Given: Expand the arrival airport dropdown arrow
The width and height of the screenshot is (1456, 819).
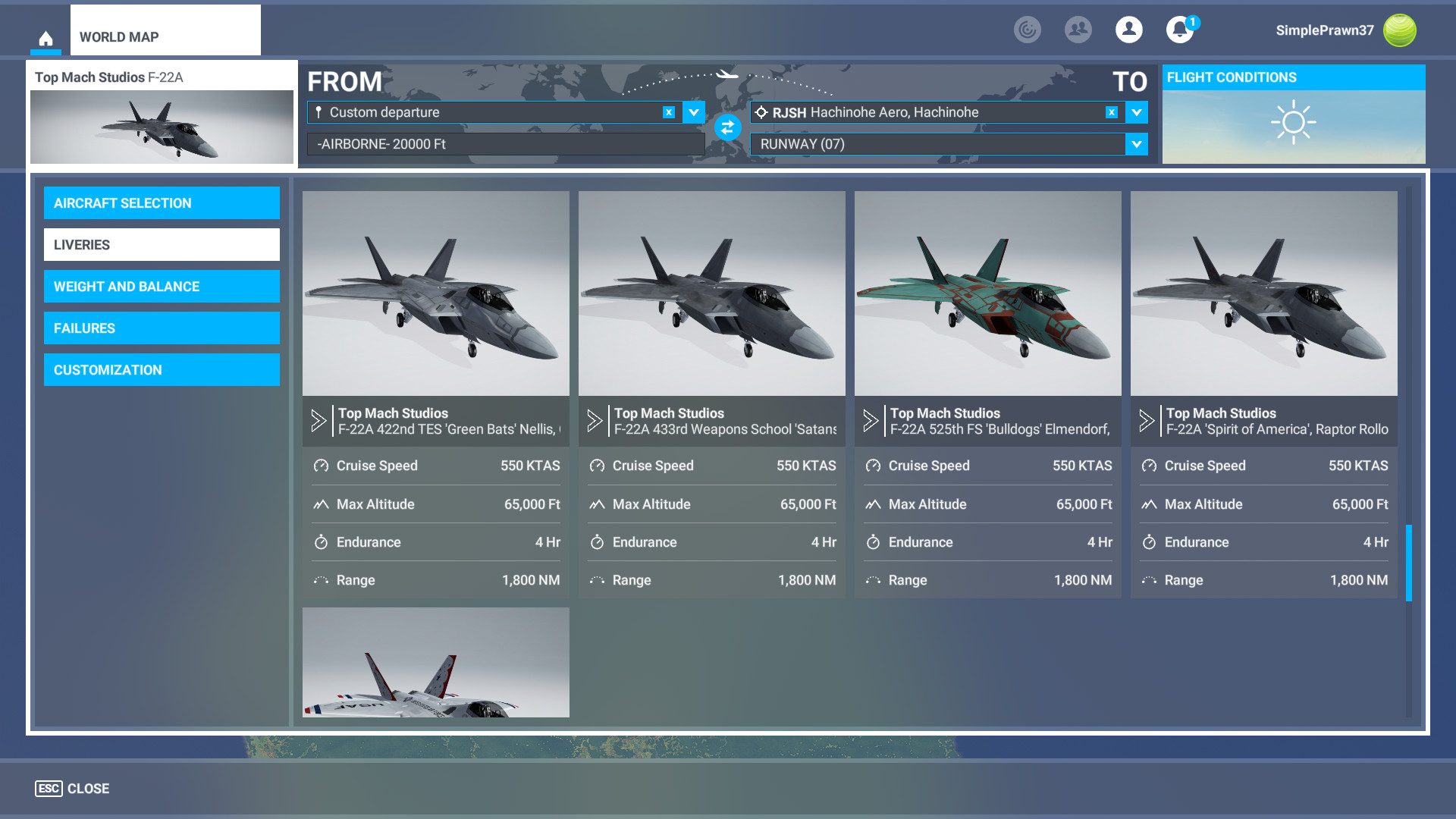Looking at the screenshot, I should (x=1136, y=112).
